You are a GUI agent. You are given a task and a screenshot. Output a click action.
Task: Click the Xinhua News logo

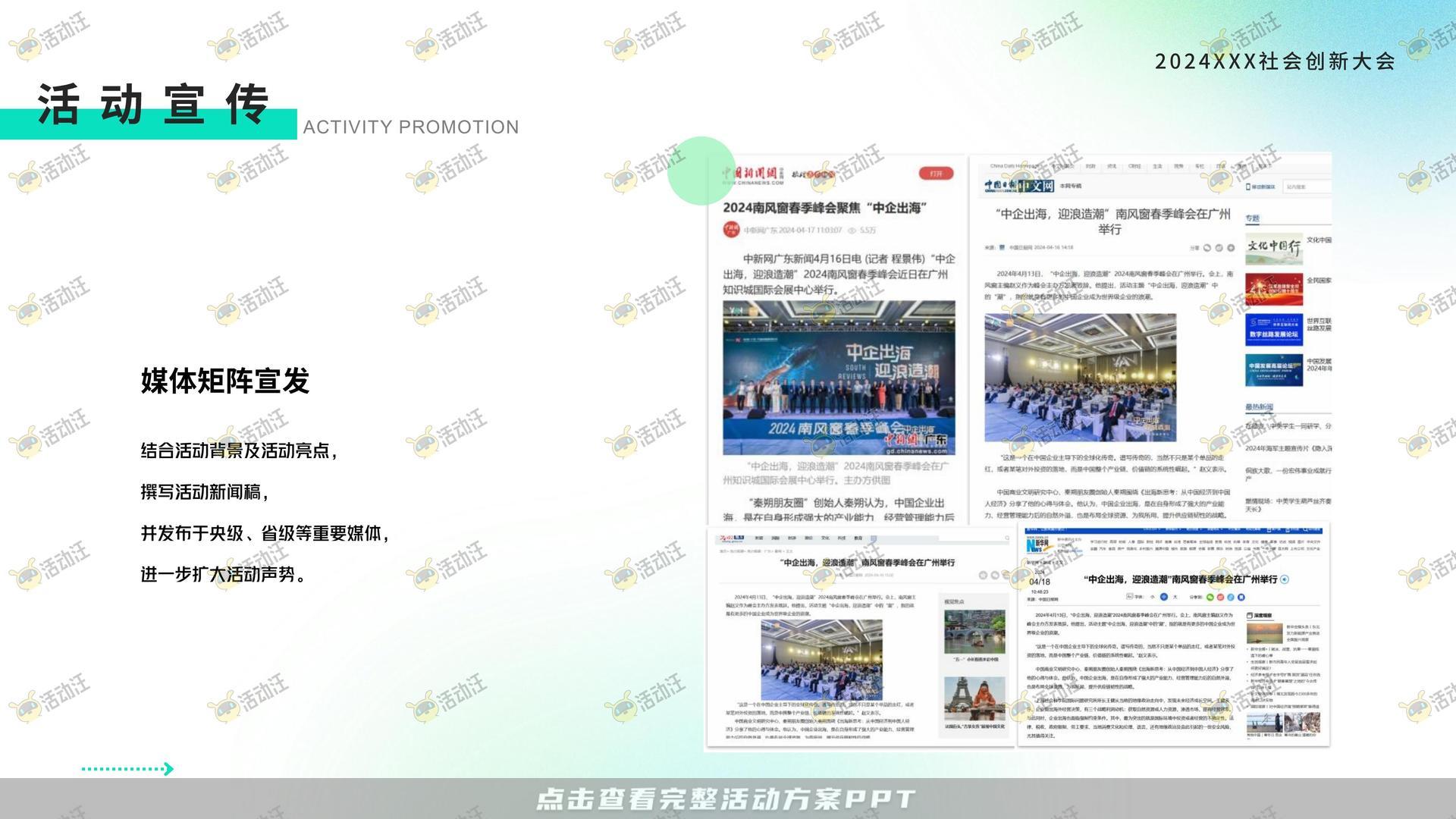[1037, 545]
